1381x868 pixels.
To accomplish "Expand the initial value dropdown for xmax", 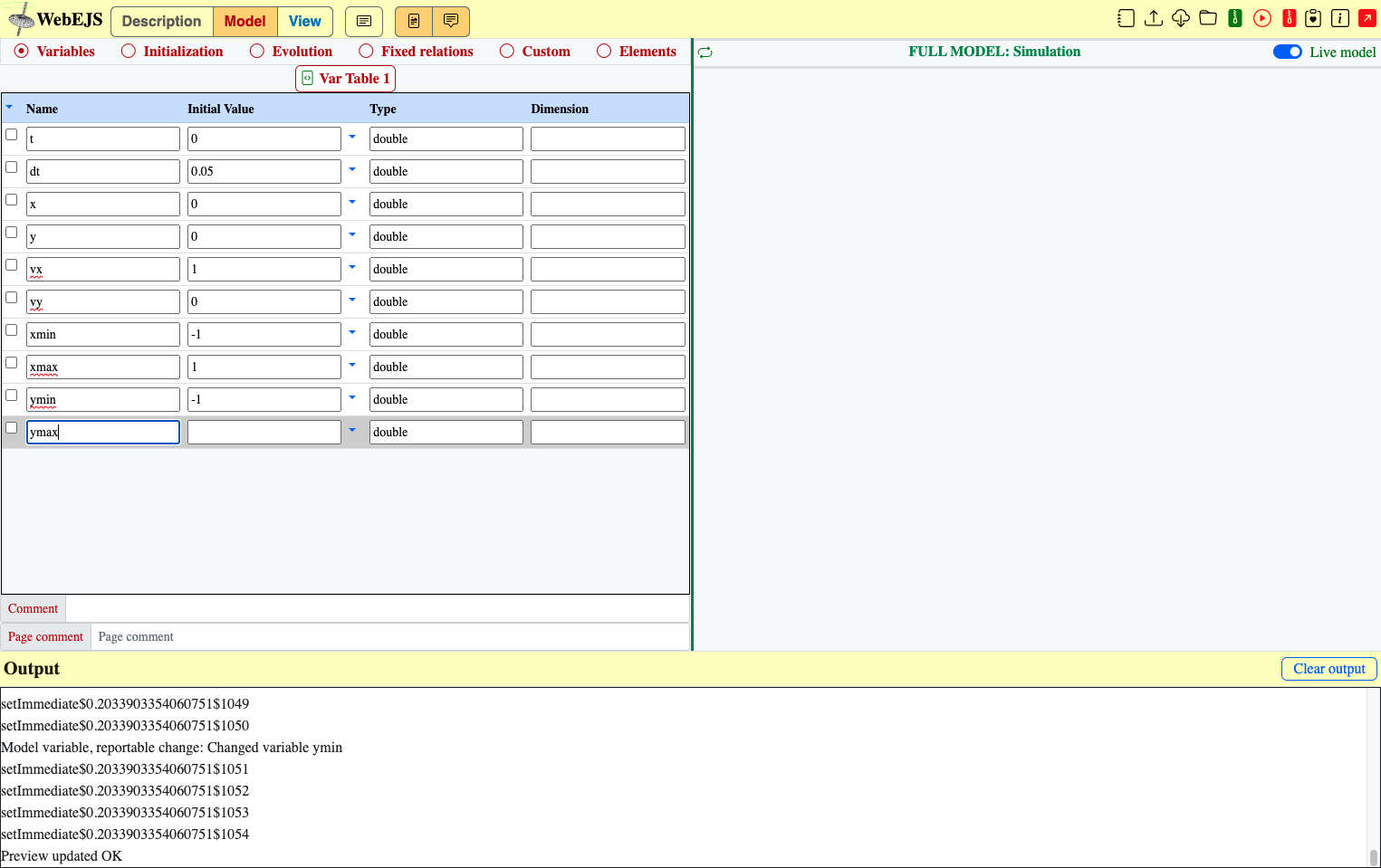I will [352, 366].
